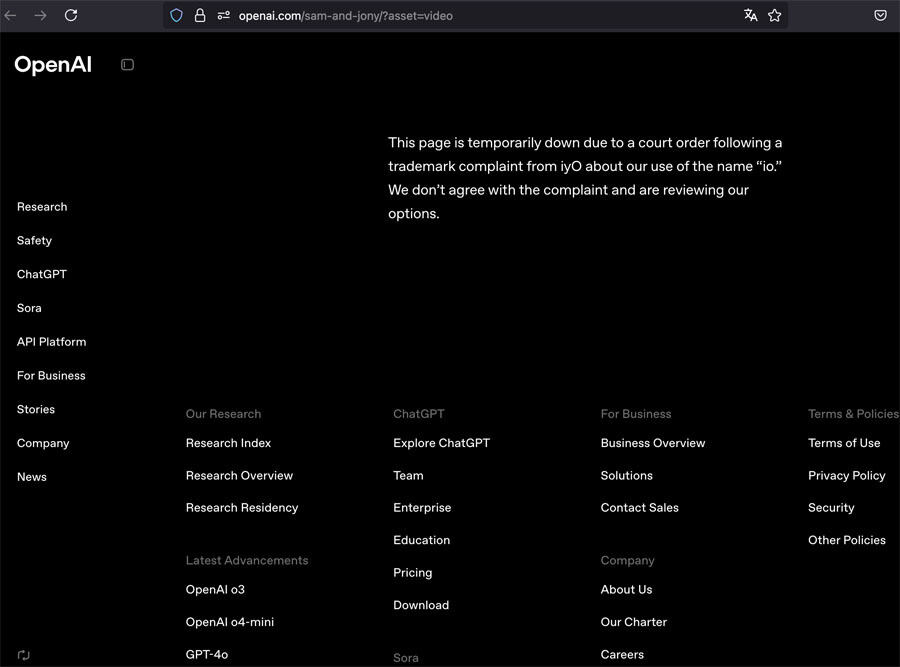Open the Team link under ChatGPT
The image size is (900, 667).
[x=408, y=476]
